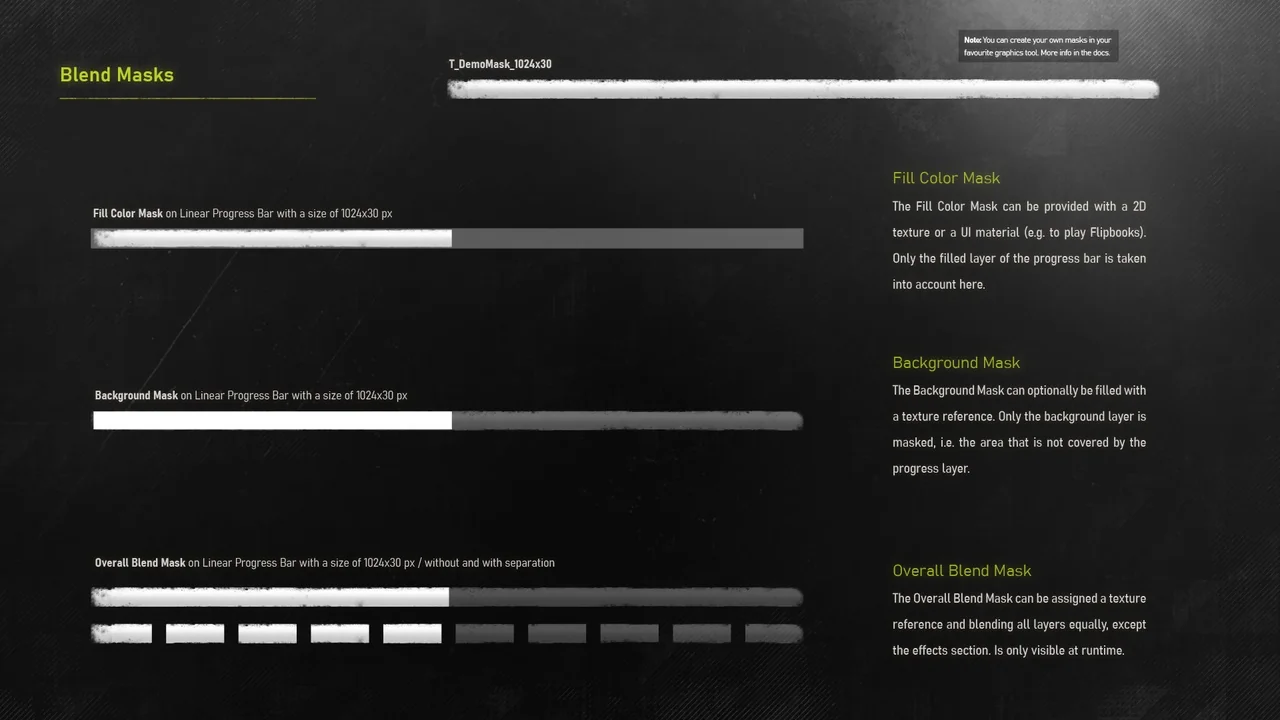Click the gray unfilled part of Fill Color Mask bar
Screen dimensions: 1280x720
[627, 238]
